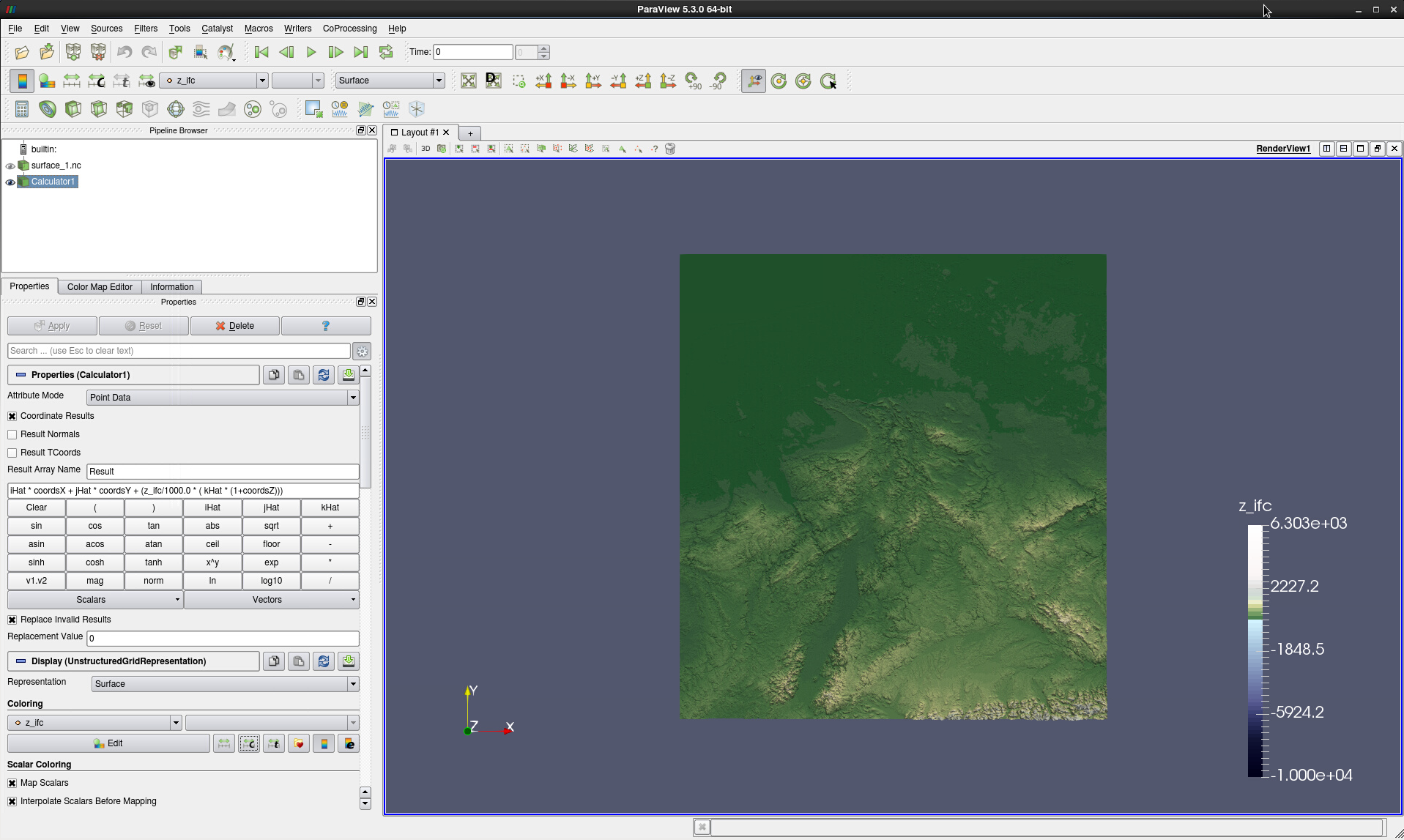
Task: Open the Attribute Mode dropdown
Action: (x=222, y=398)
